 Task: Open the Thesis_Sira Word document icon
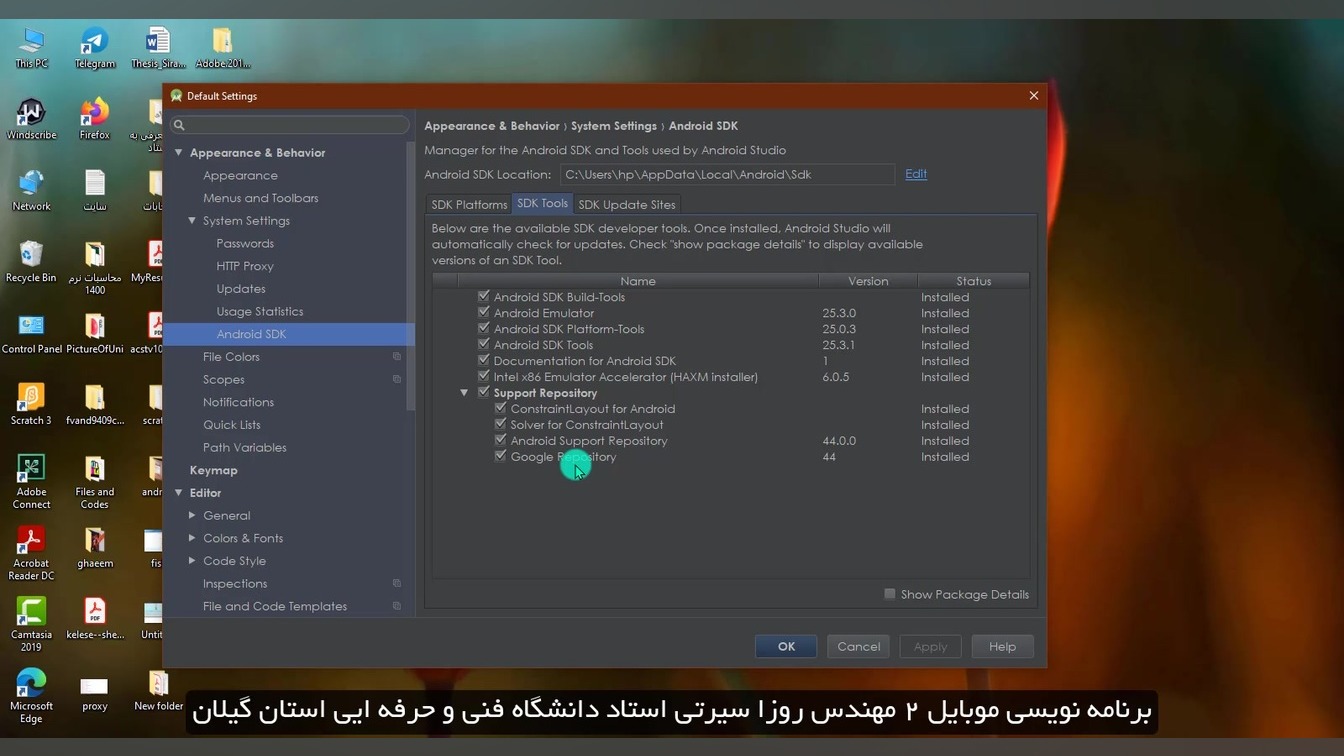[158, 47]
